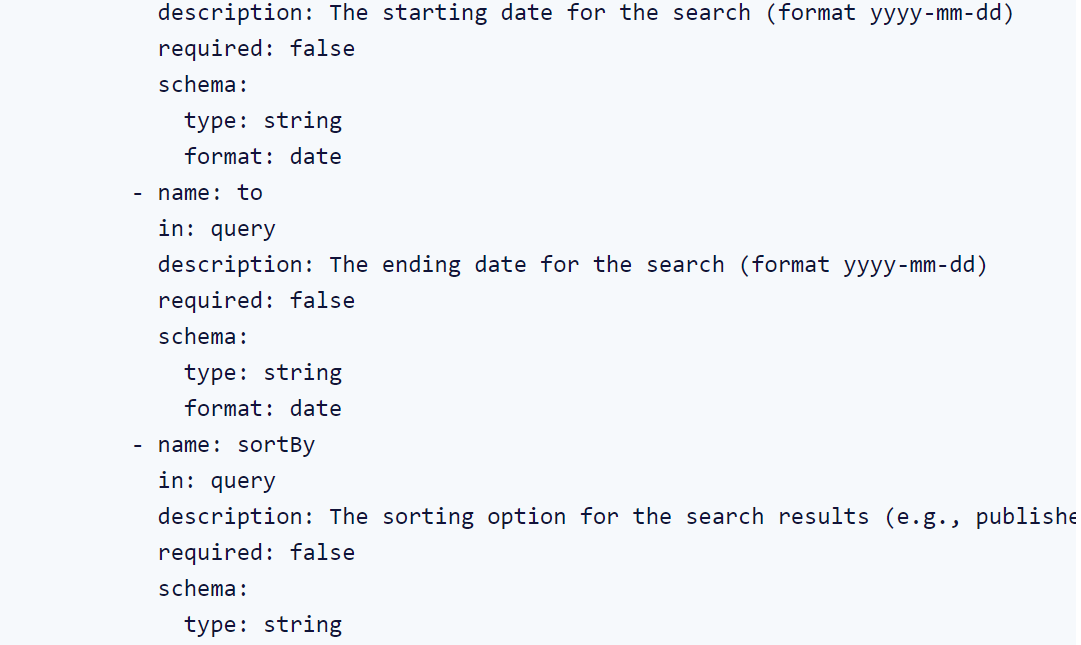The height and width of the screenshot is (645, 1081).
Task: Click the first "schema:" line at top
Action: [203, 85]
